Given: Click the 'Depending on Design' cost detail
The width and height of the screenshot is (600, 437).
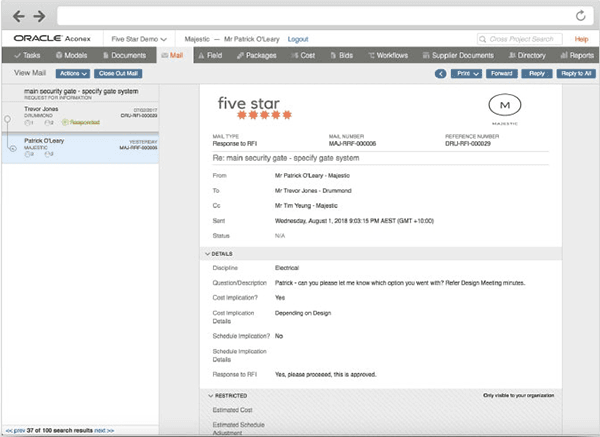Looking at the screenshot, I should point(303,313).
